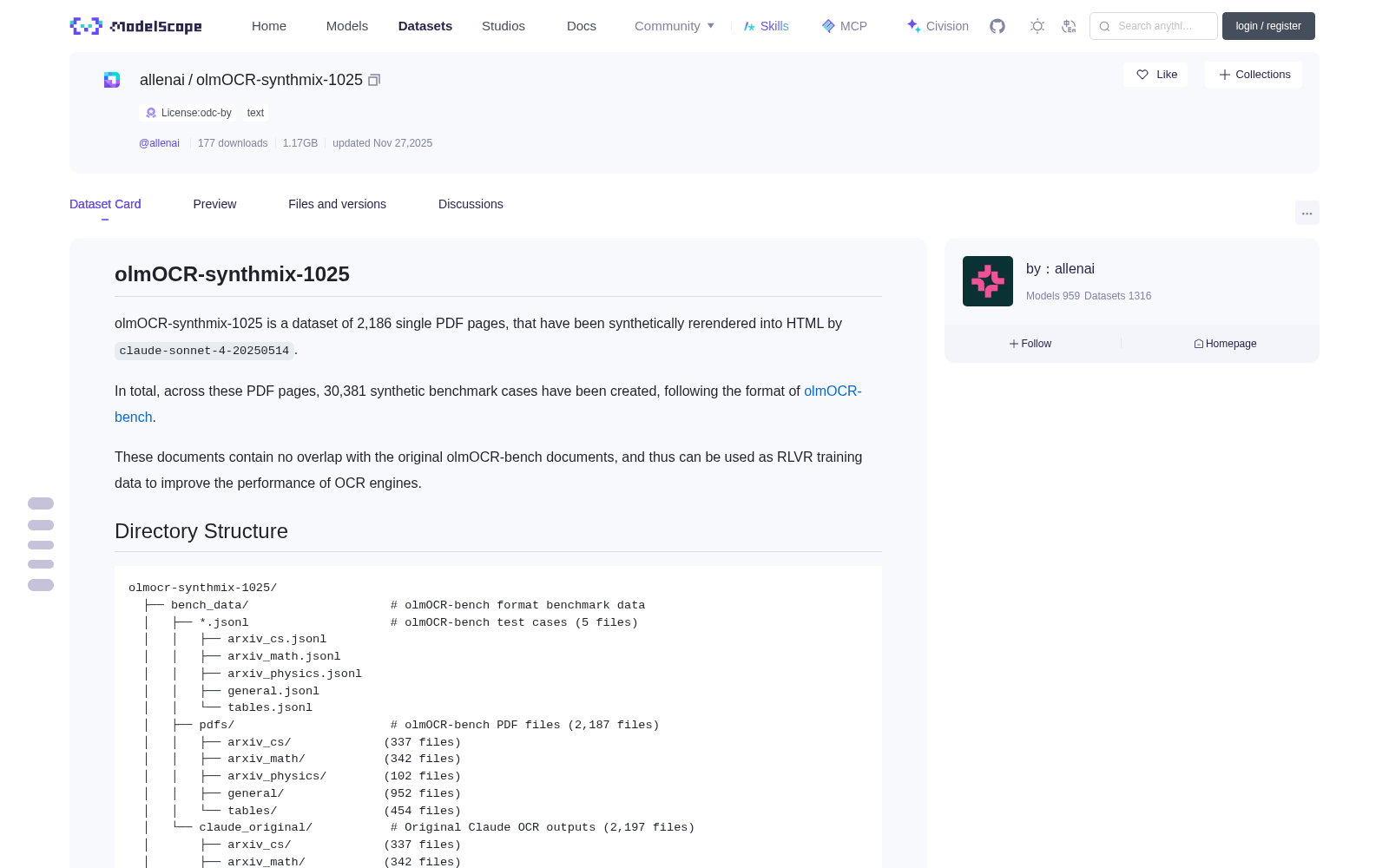Viewport: 1389px width, 868px height.
Task: Open the Studios nav item
Action: click(x=504, y=26)
